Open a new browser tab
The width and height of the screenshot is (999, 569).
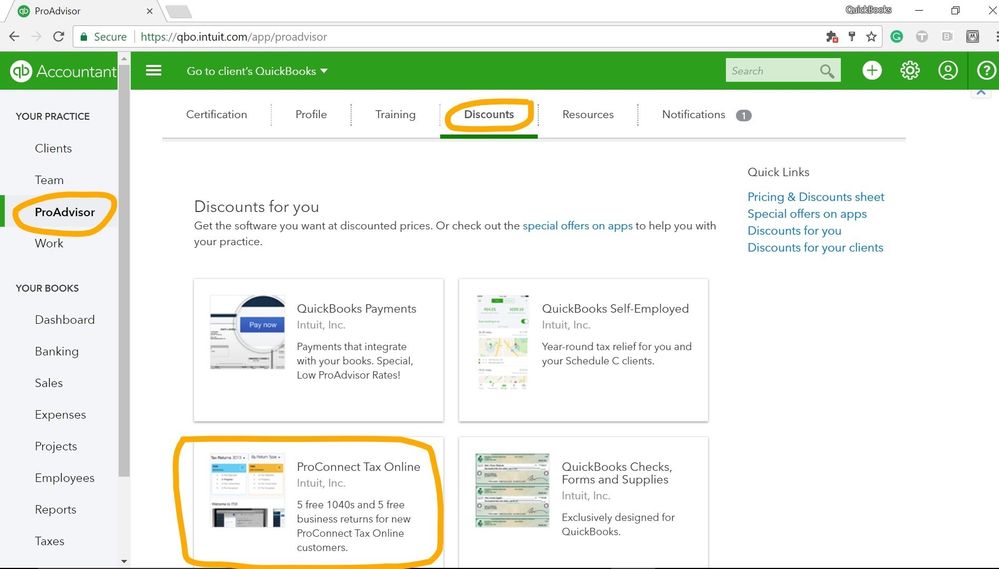point(178,11)
